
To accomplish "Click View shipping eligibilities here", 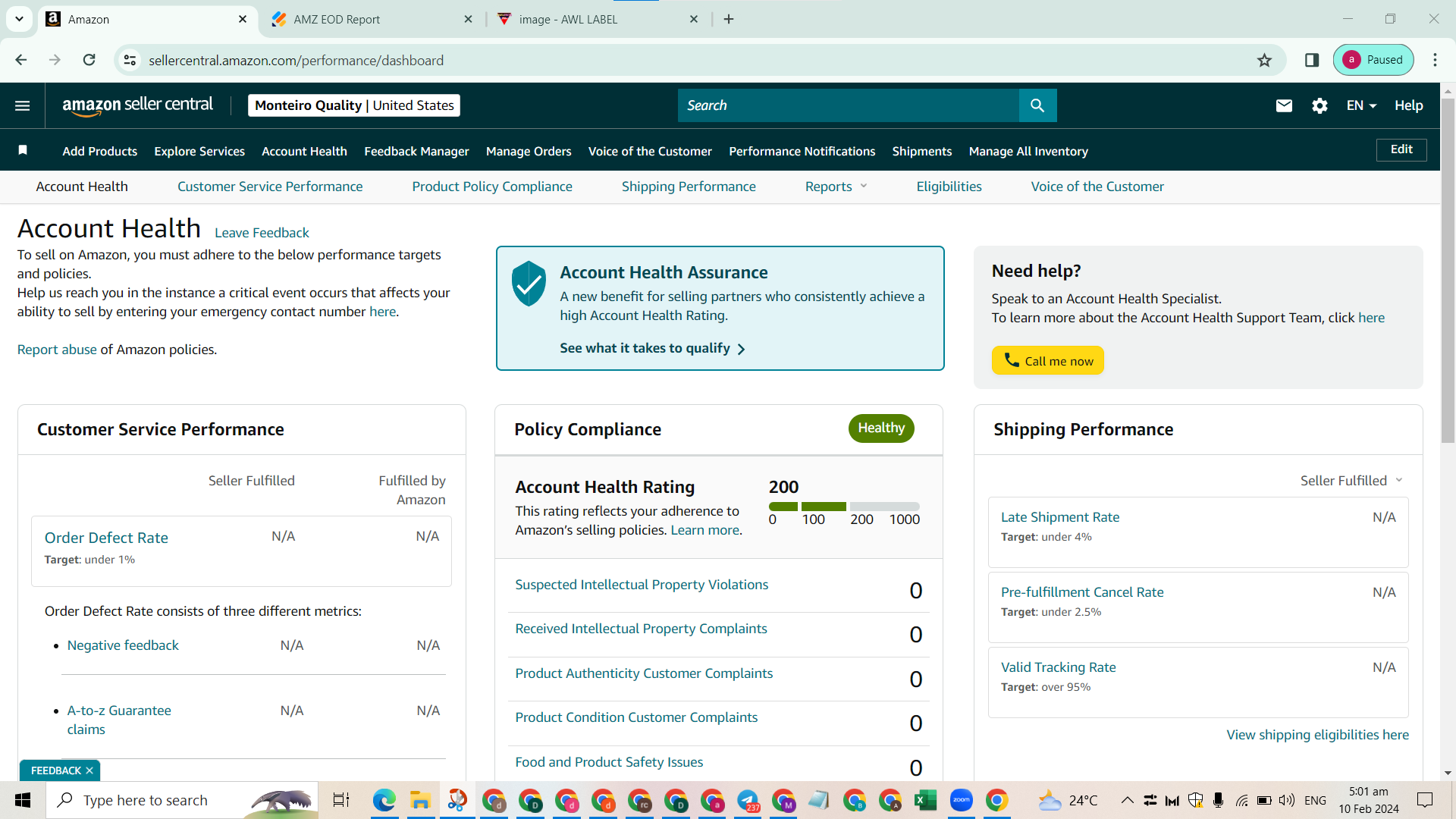I will pyautogui.click(x=1318, y=735).
